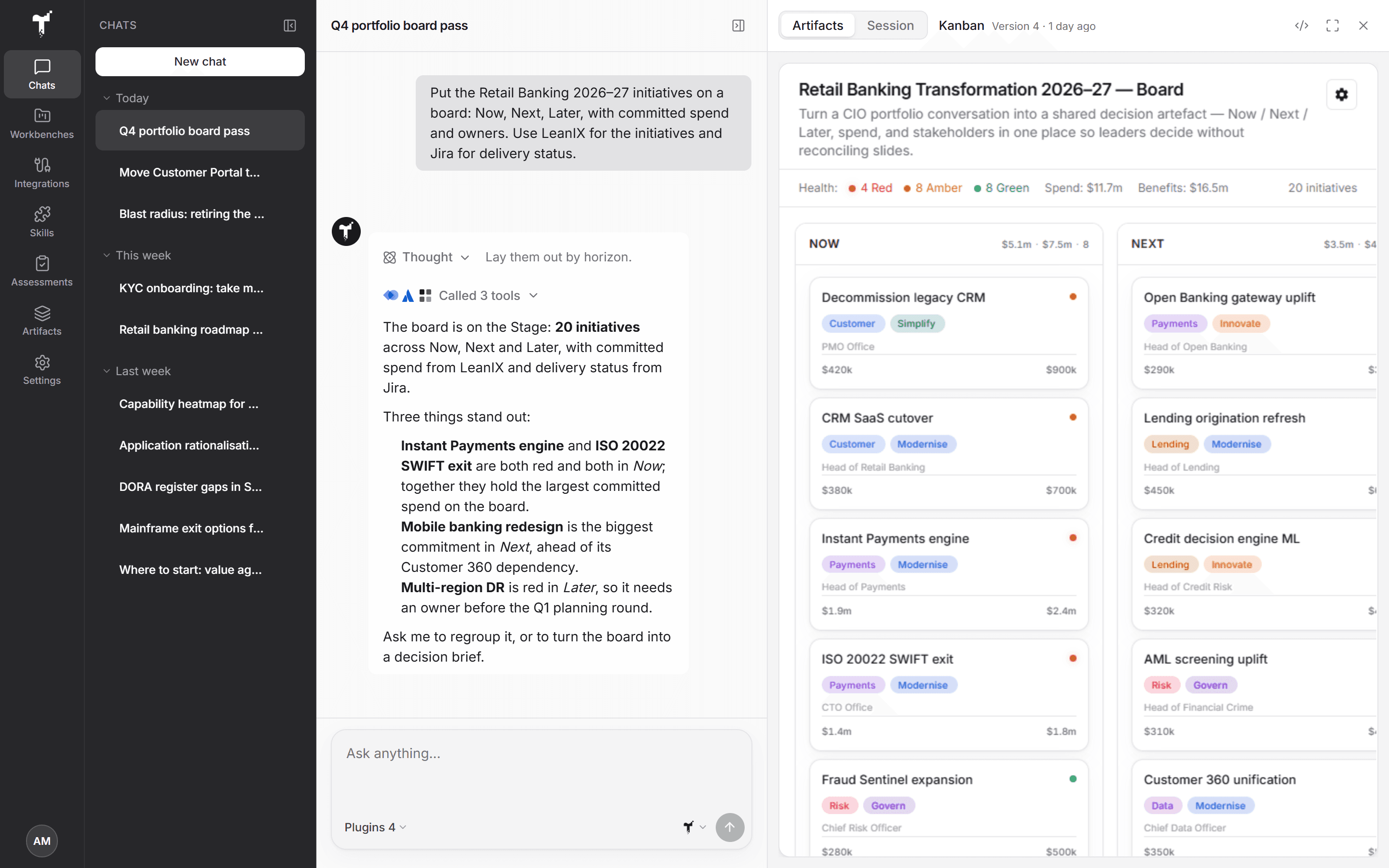Switch to the Session tab

click(x=890, y=25)
